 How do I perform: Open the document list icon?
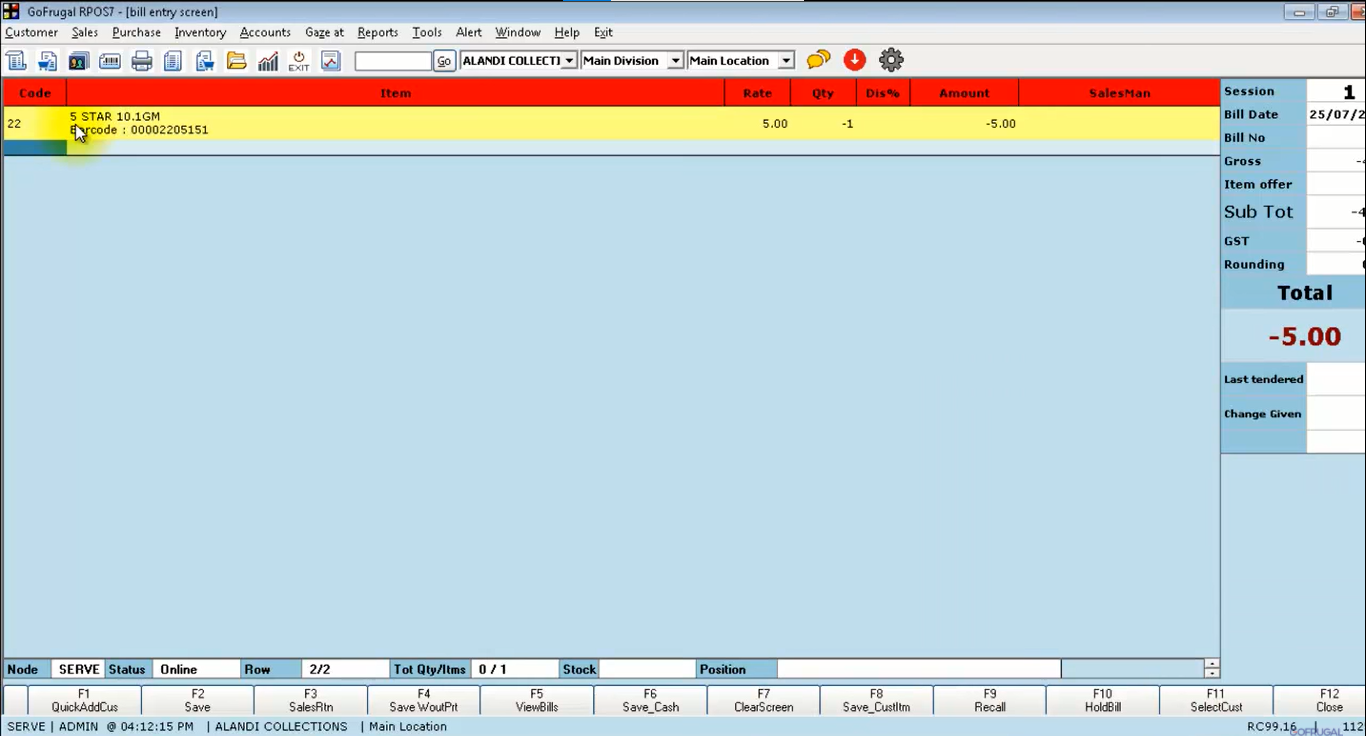click(x=173, y=61)
